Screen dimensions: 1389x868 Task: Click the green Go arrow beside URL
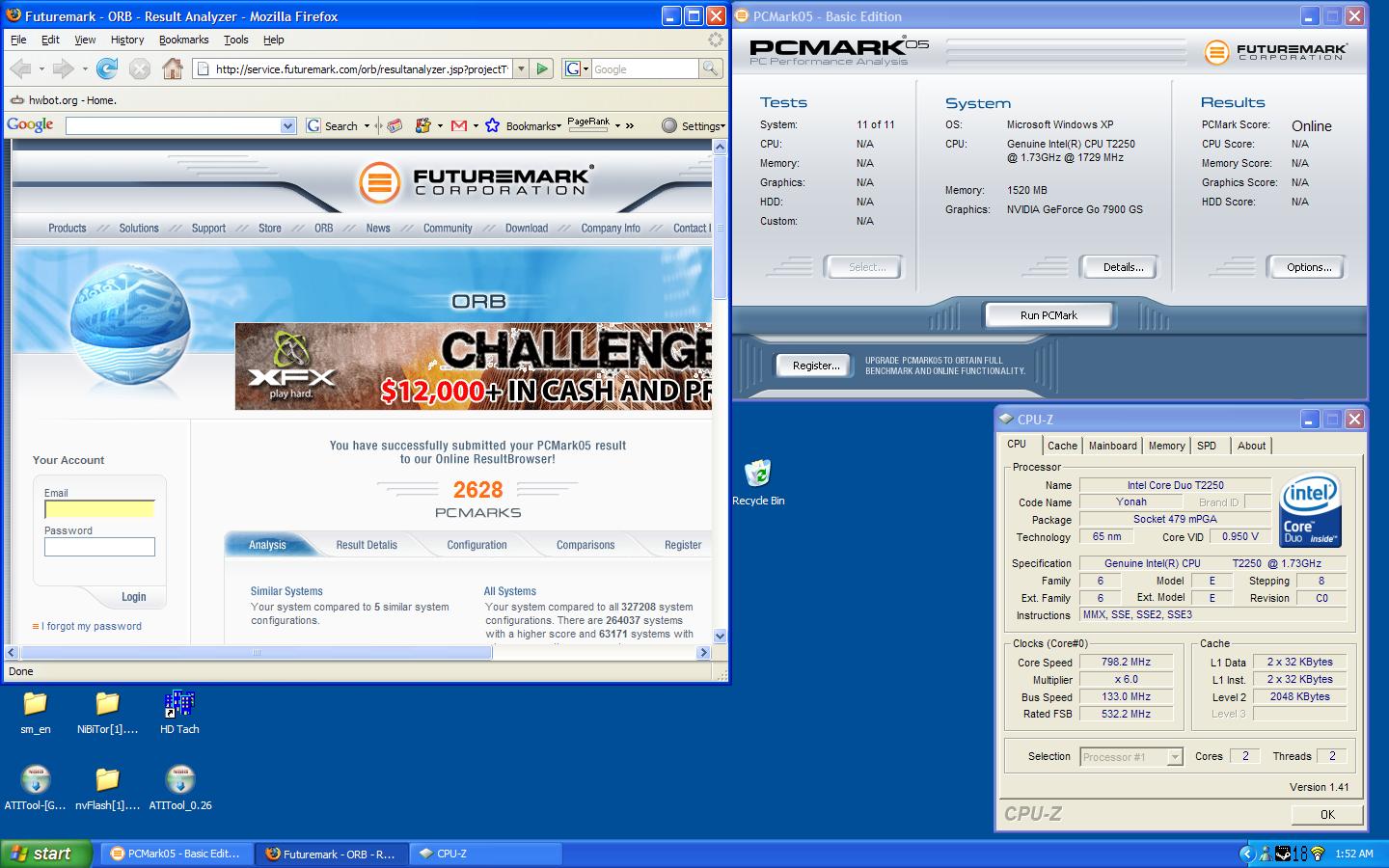tap(542, 68)
